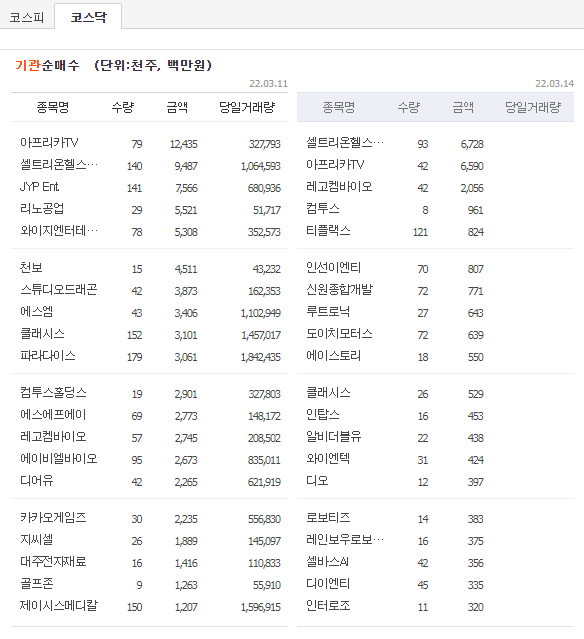Click the 12,435 amount for 아프리카TV
584x639 pixels.
(x=183, y=144)
